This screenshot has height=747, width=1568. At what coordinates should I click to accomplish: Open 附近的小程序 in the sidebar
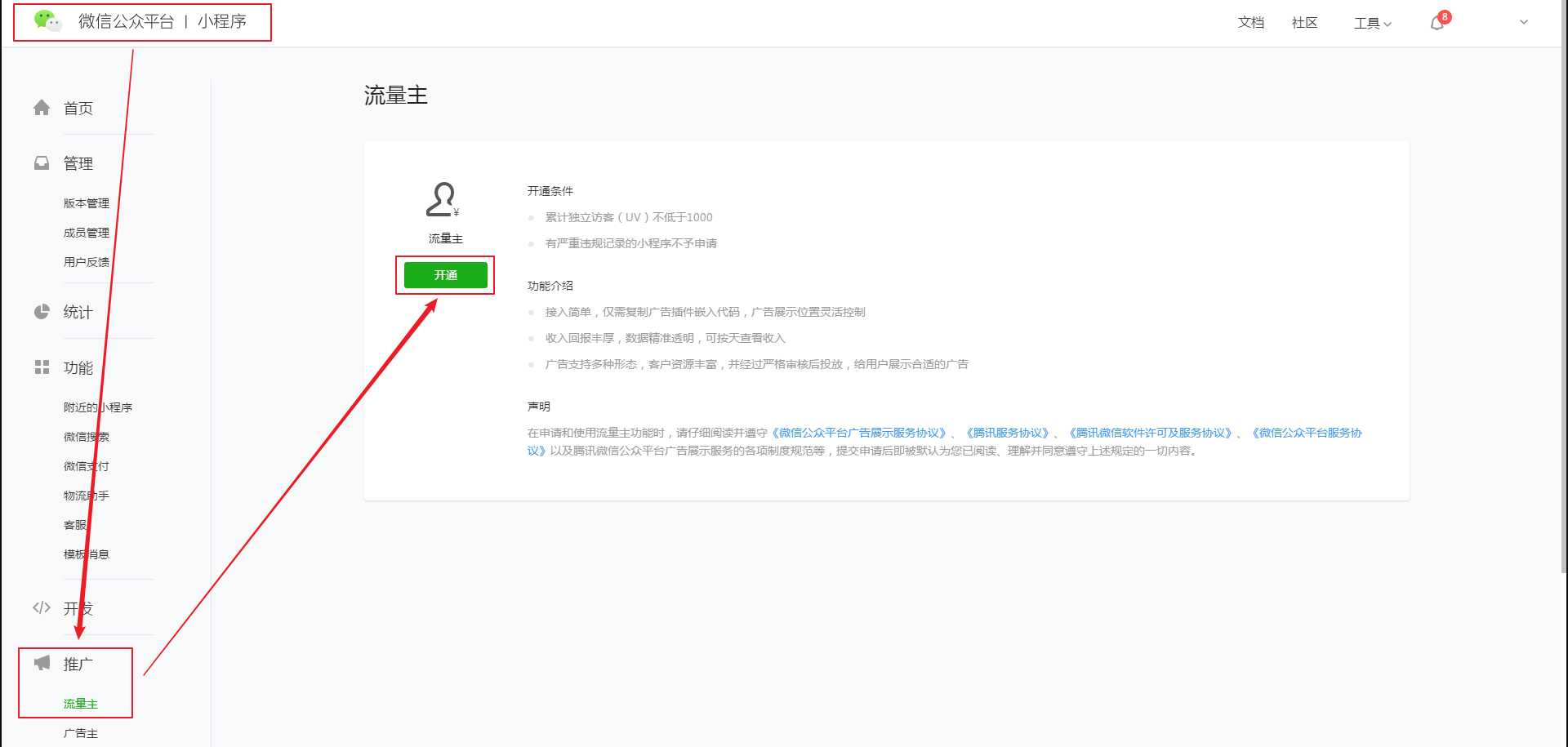(98, 407)
